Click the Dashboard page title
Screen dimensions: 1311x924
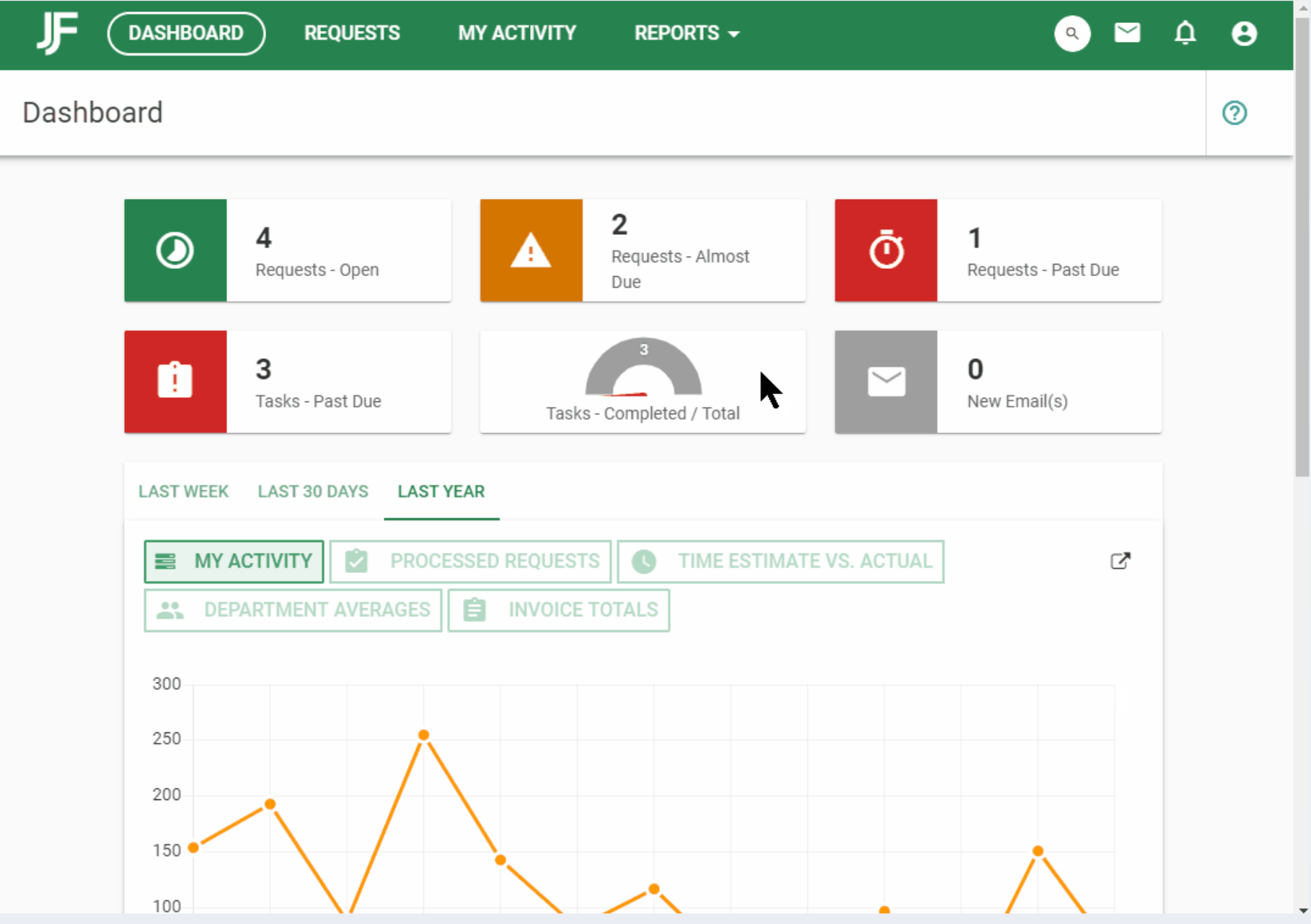[92, 112]
